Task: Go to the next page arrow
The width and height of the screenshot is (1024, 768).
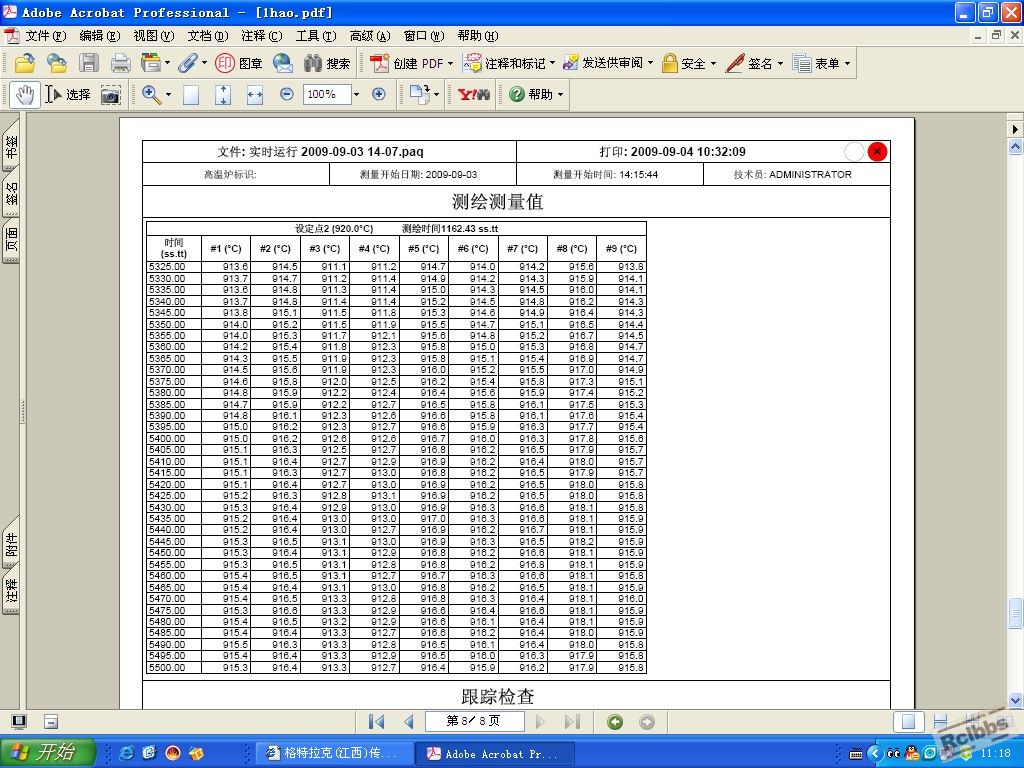Action: pos(540,722)
